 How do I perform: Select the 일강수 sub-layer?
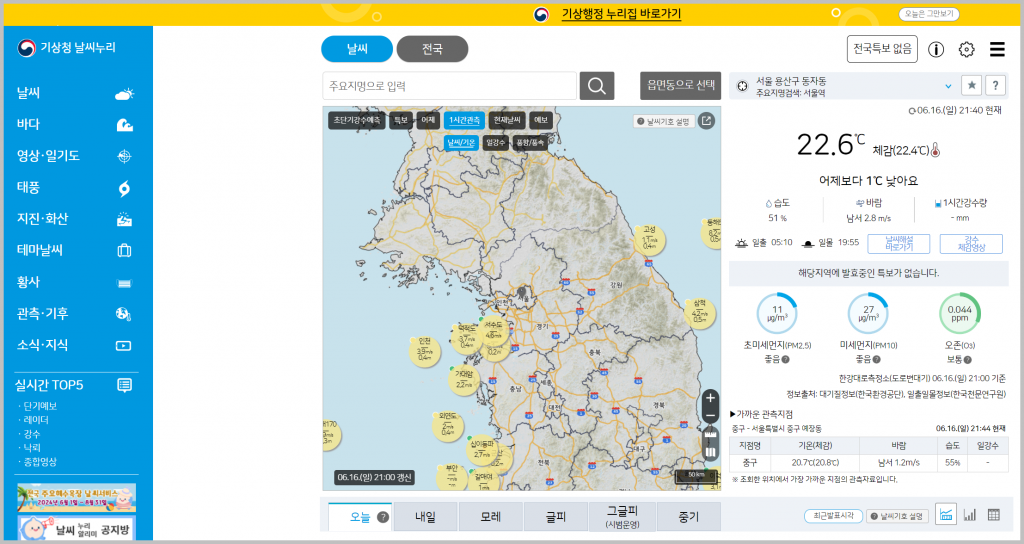(496, 143)
